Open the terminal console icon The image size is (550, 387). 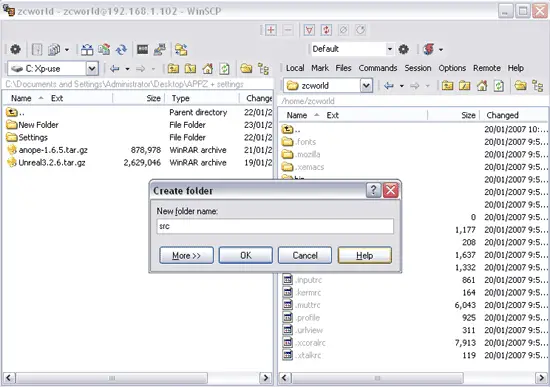pos(142,49)
